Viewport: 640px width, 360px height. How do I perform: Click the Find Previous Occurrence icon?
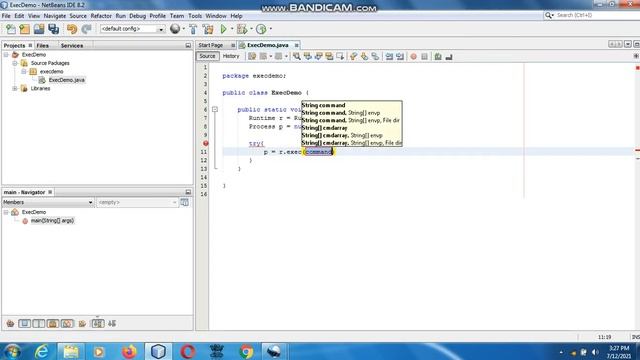click(308, 57)
